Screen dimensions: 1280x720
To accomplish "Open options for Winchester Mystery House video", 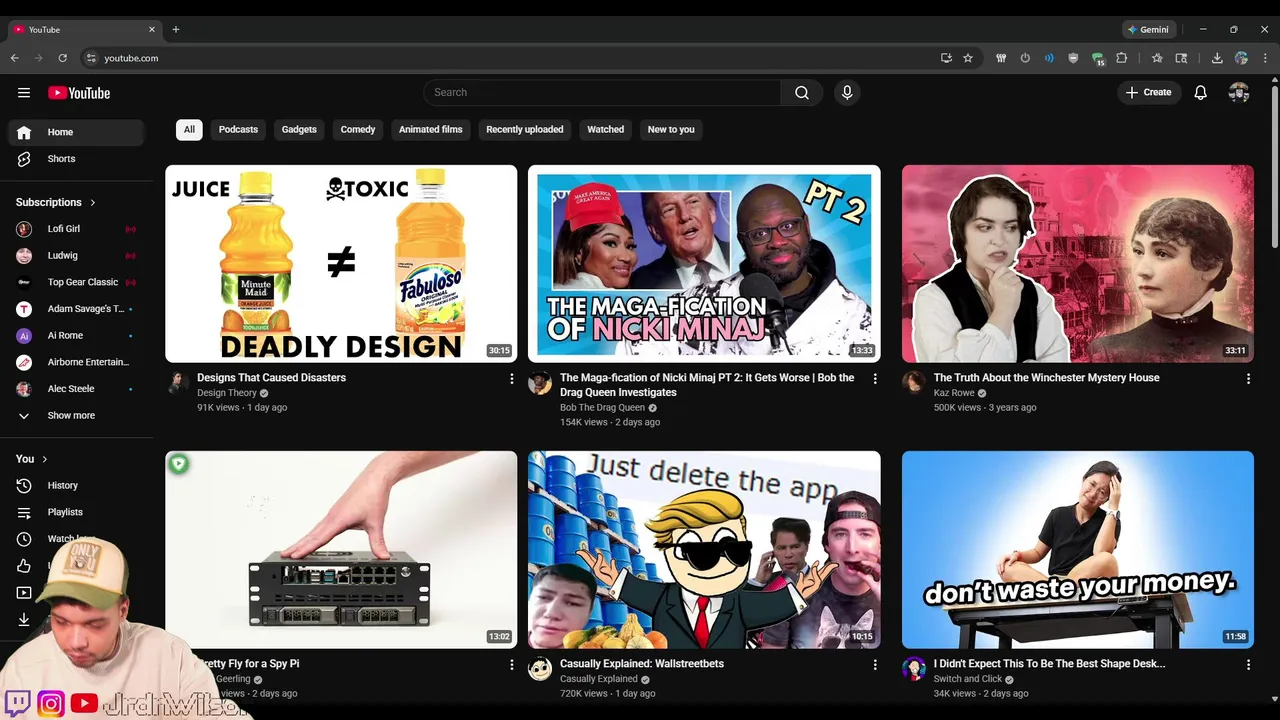I will tap(1248, 379).
